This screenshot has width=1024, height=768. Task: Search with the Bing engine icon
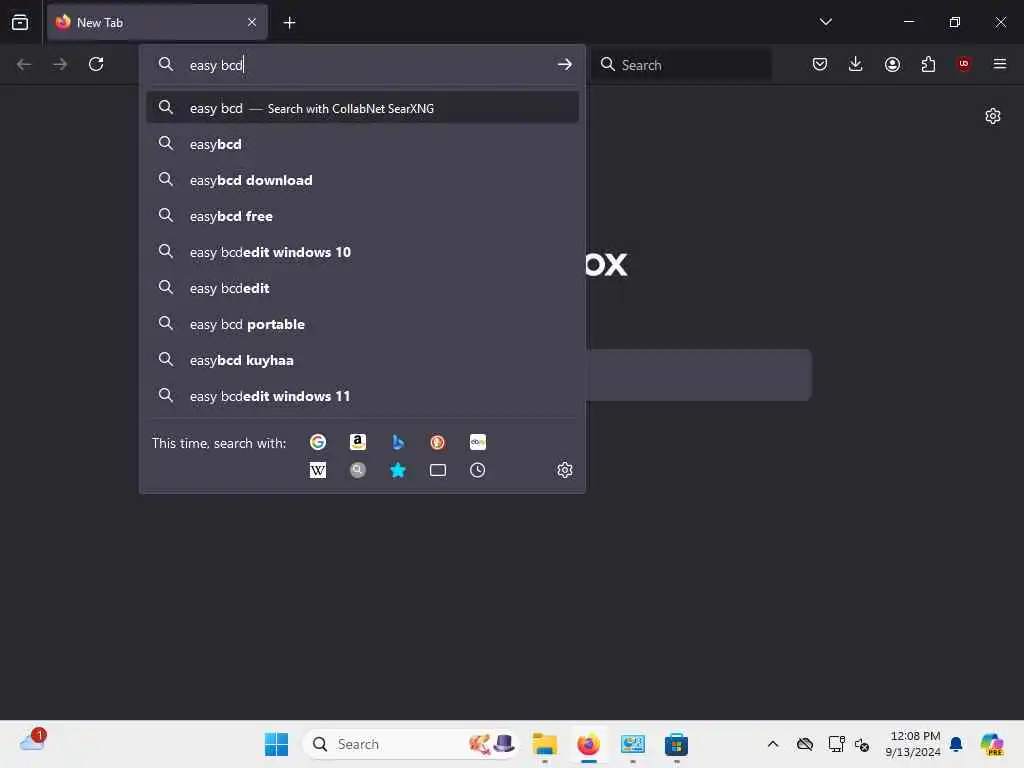[398, 442]
